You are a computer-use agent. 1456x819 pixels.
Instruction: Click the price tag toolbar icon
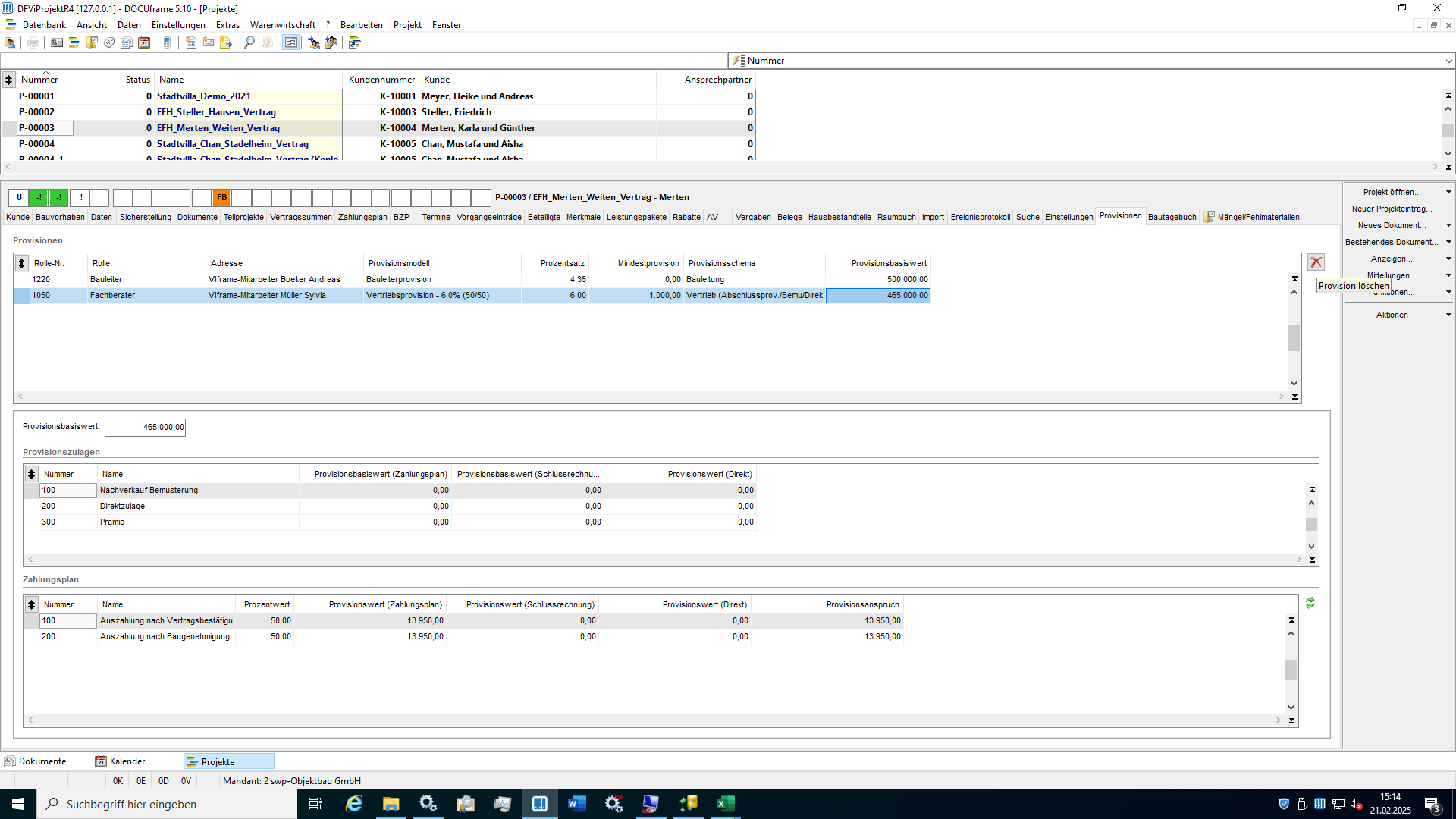click(x=109, y=42)
